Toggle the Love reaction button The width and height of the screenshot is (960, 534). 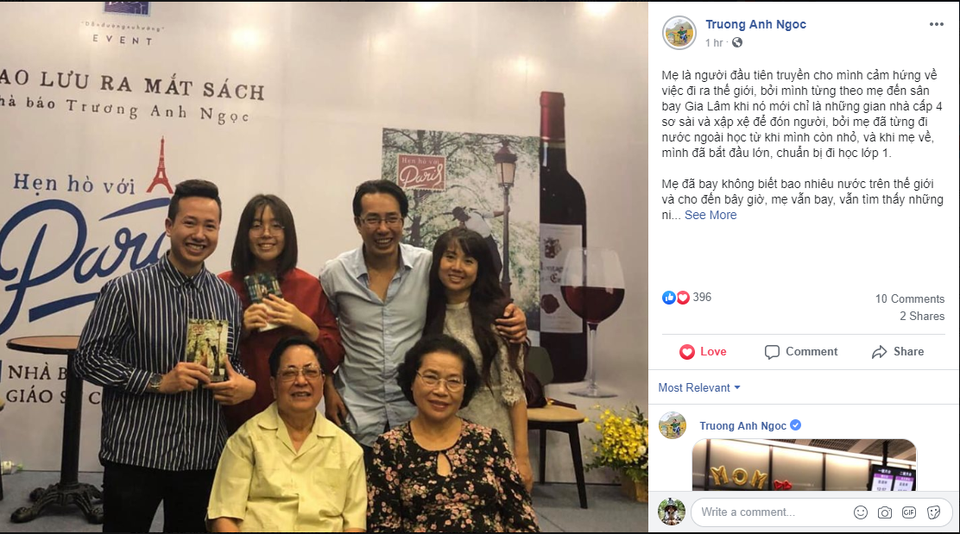(702, 352)
